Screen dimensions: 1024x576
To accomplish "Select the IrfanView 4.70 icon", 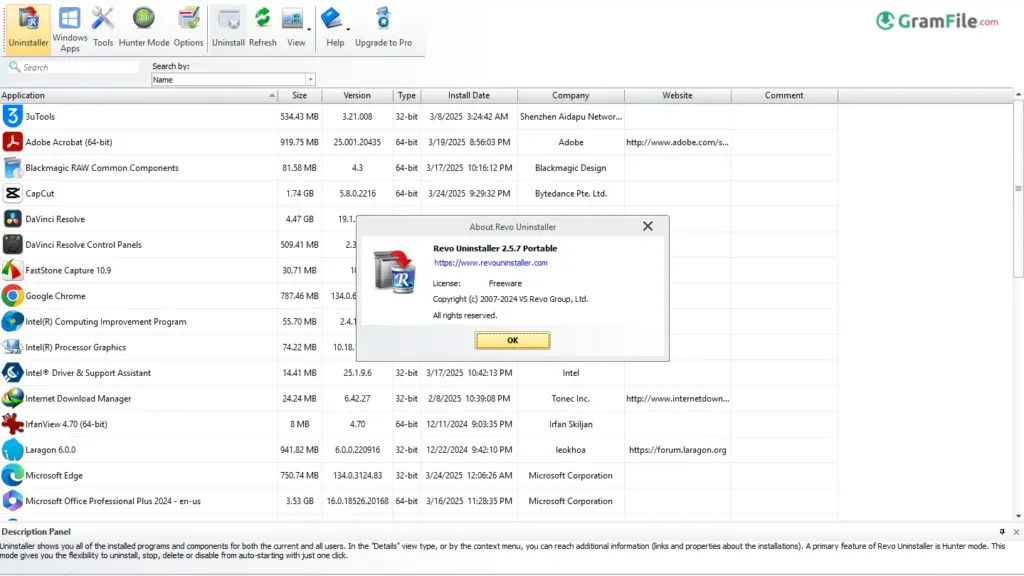I will tap(12, 424).
